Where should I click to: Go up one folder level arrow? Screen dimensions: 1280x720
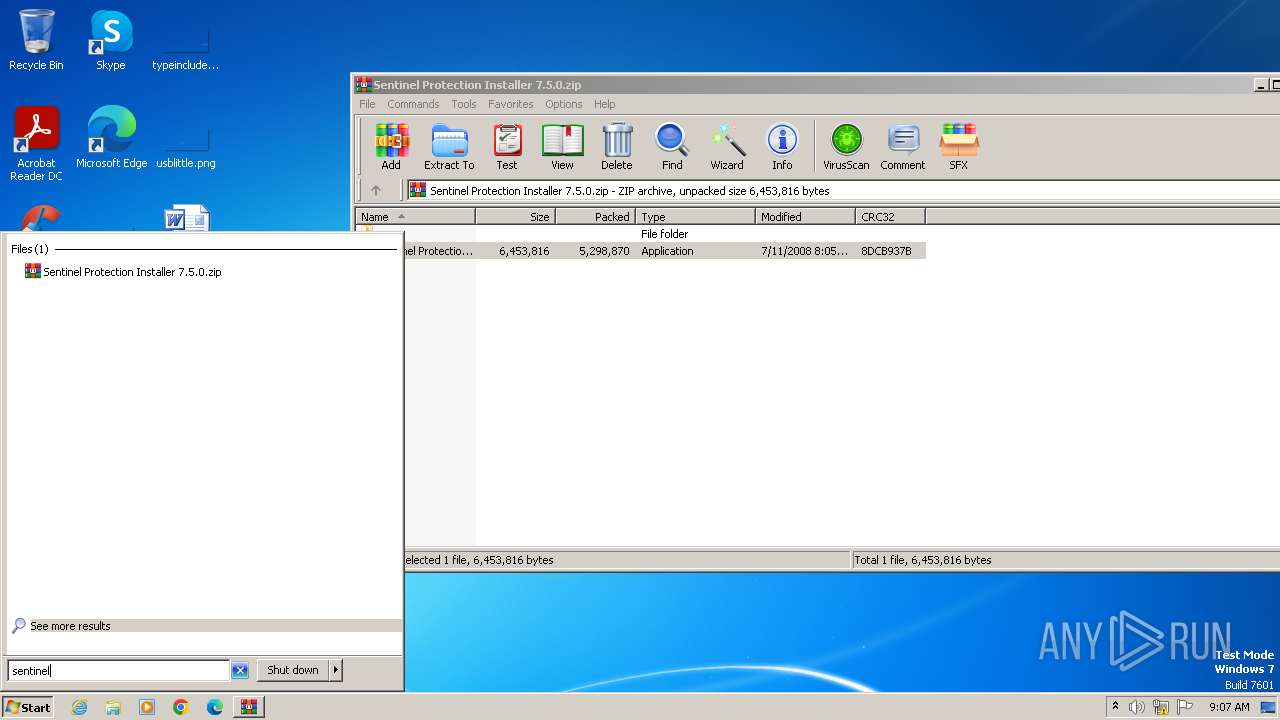[x=376, y=190]
